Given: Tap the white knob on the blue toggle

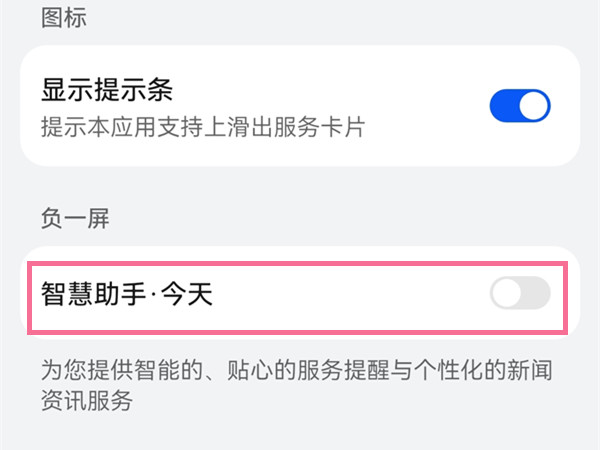Looking at the screenshot, I should (x=535, y=106).
